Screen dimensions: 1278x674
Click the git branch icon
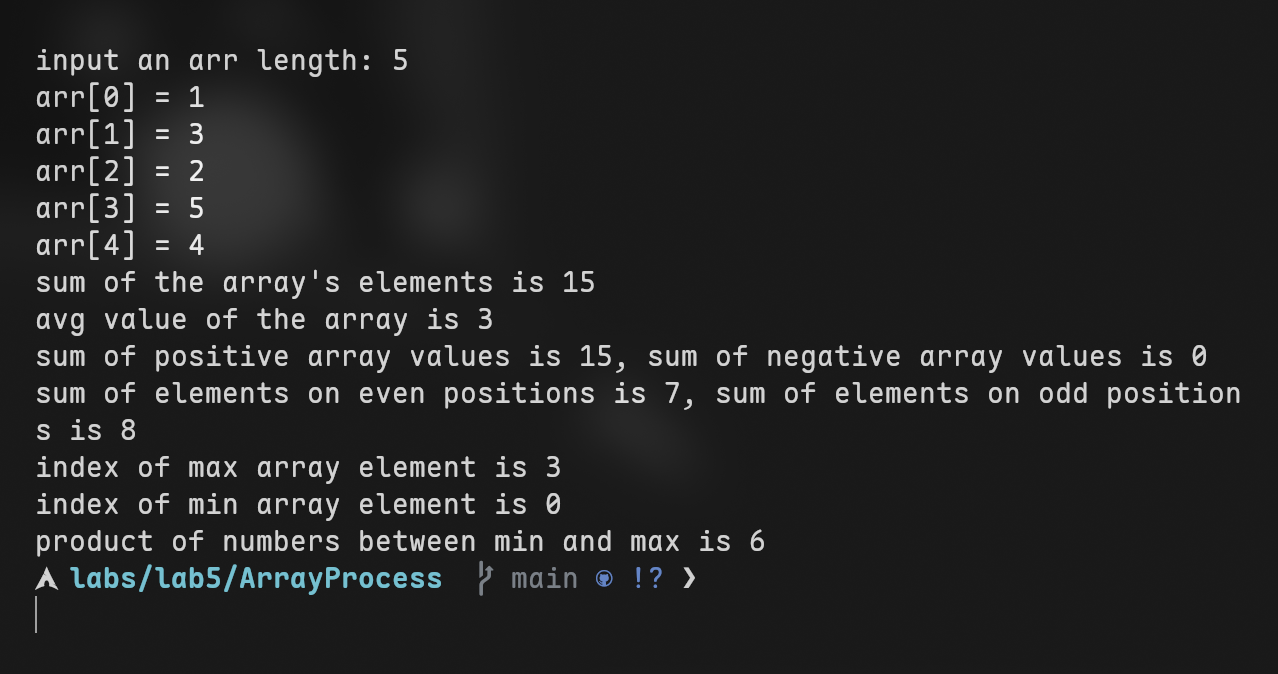[x=485, y=579]
